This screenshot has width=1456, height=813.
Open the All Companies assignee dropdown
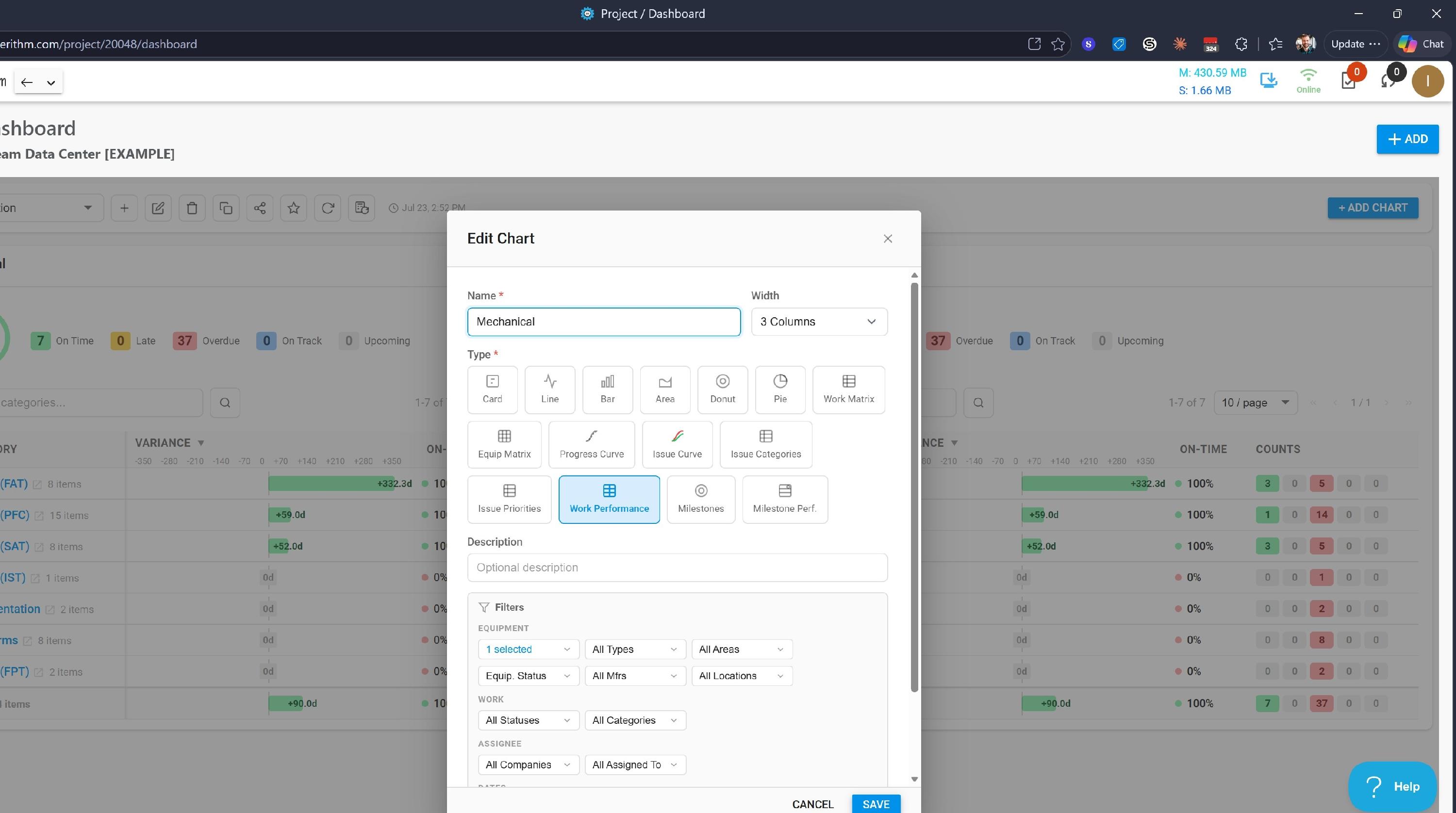pyautogui.click(x=529, y=765)
